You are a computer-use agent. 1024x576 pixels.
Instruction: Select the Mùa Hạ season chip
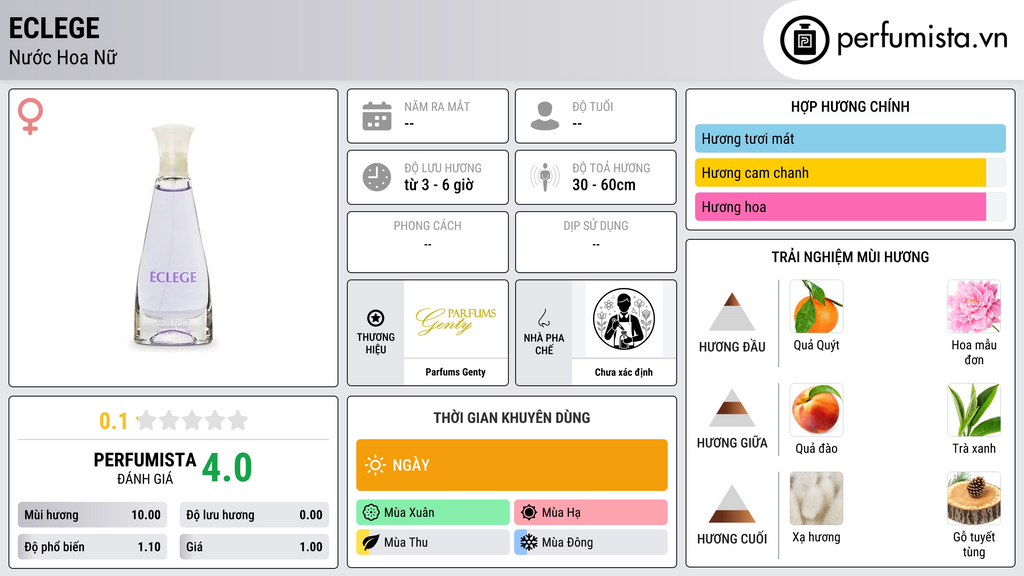point(591,512)
